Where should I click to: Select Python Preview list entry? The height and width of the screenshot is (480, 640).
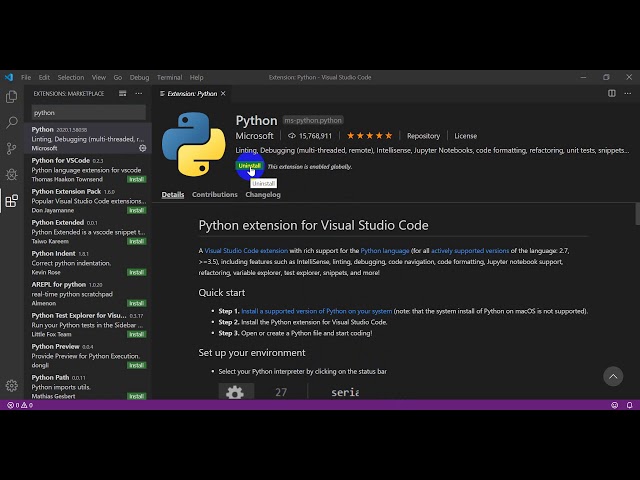[x=88, y=356]
